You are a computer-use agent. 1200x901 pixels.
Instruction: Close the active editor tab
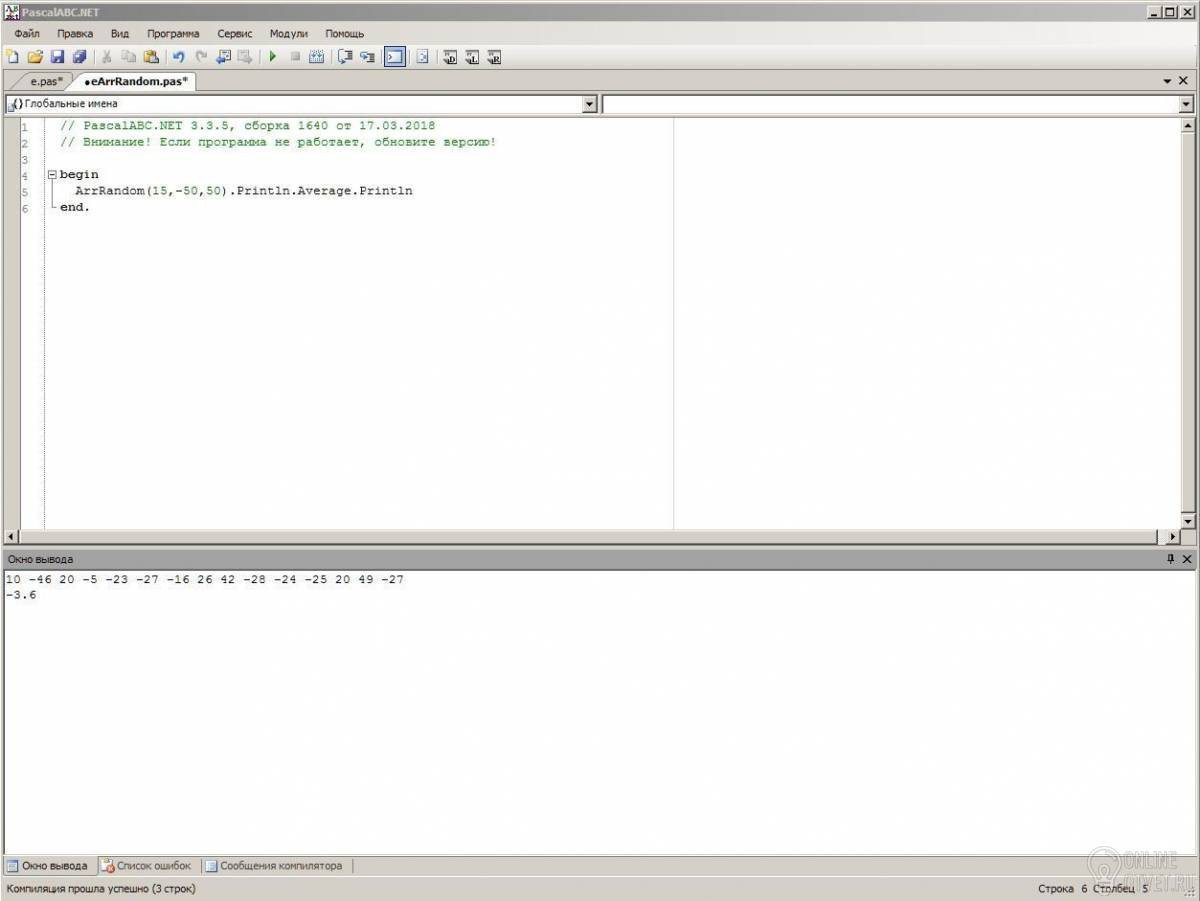1184,81
